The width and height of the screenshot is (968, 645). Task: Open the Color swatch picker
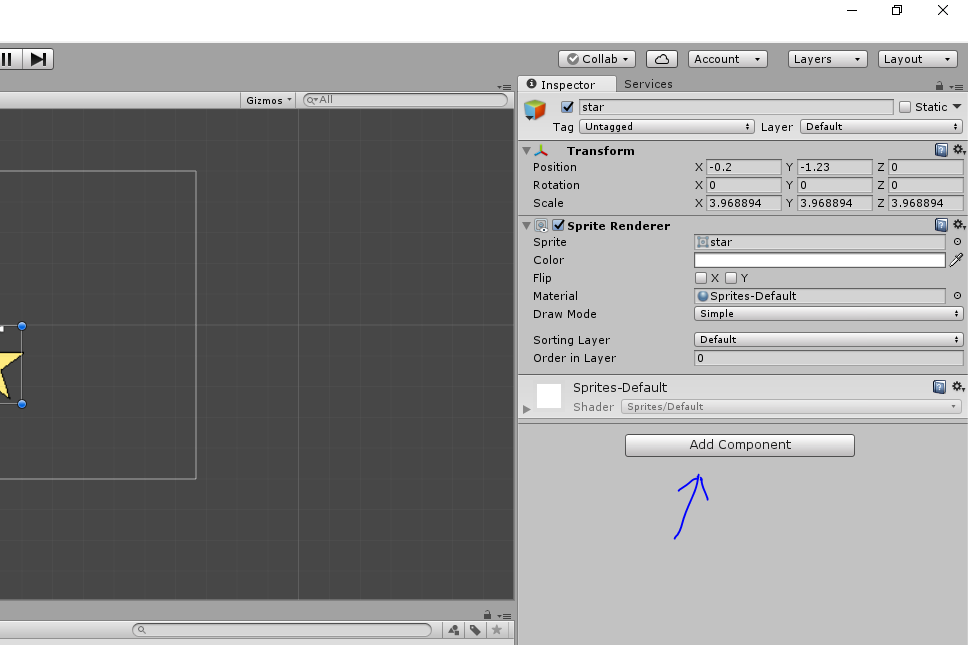coord(820,260)
